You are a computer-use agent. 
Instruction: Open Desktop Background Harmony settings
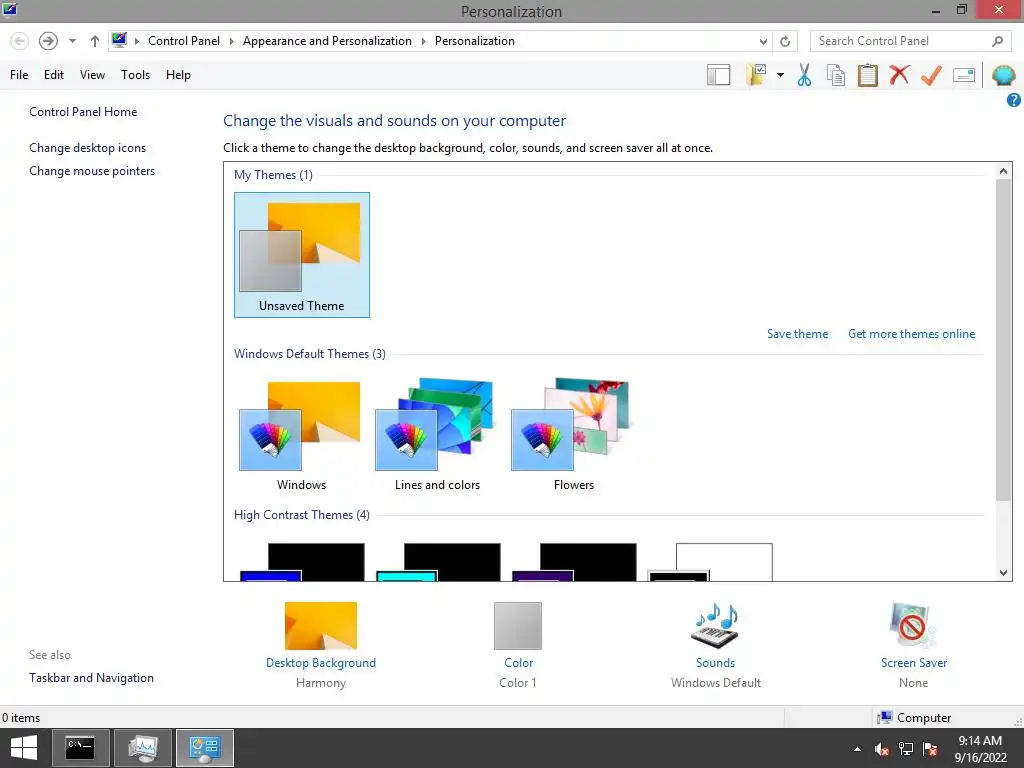point(321,645)
